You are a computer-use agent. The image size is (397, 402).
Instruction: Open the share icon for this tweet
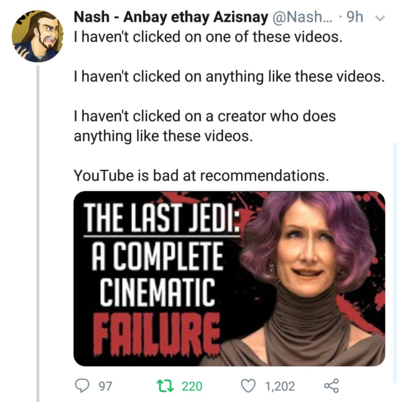click(331, 386)
